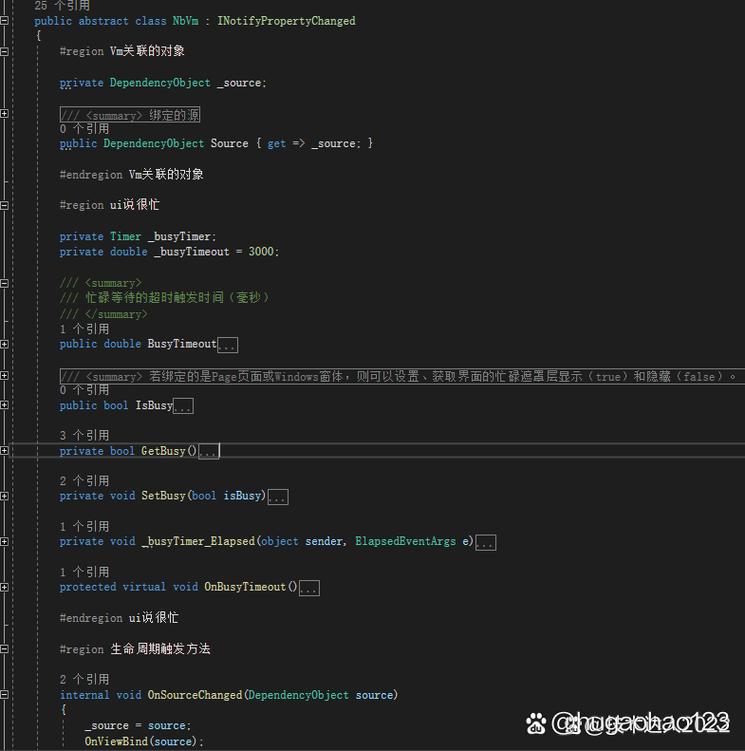745x751 pixels.
Task: Open '1 个引用' CodeLens above BusyTimeout
Action: tap(84, 329)
